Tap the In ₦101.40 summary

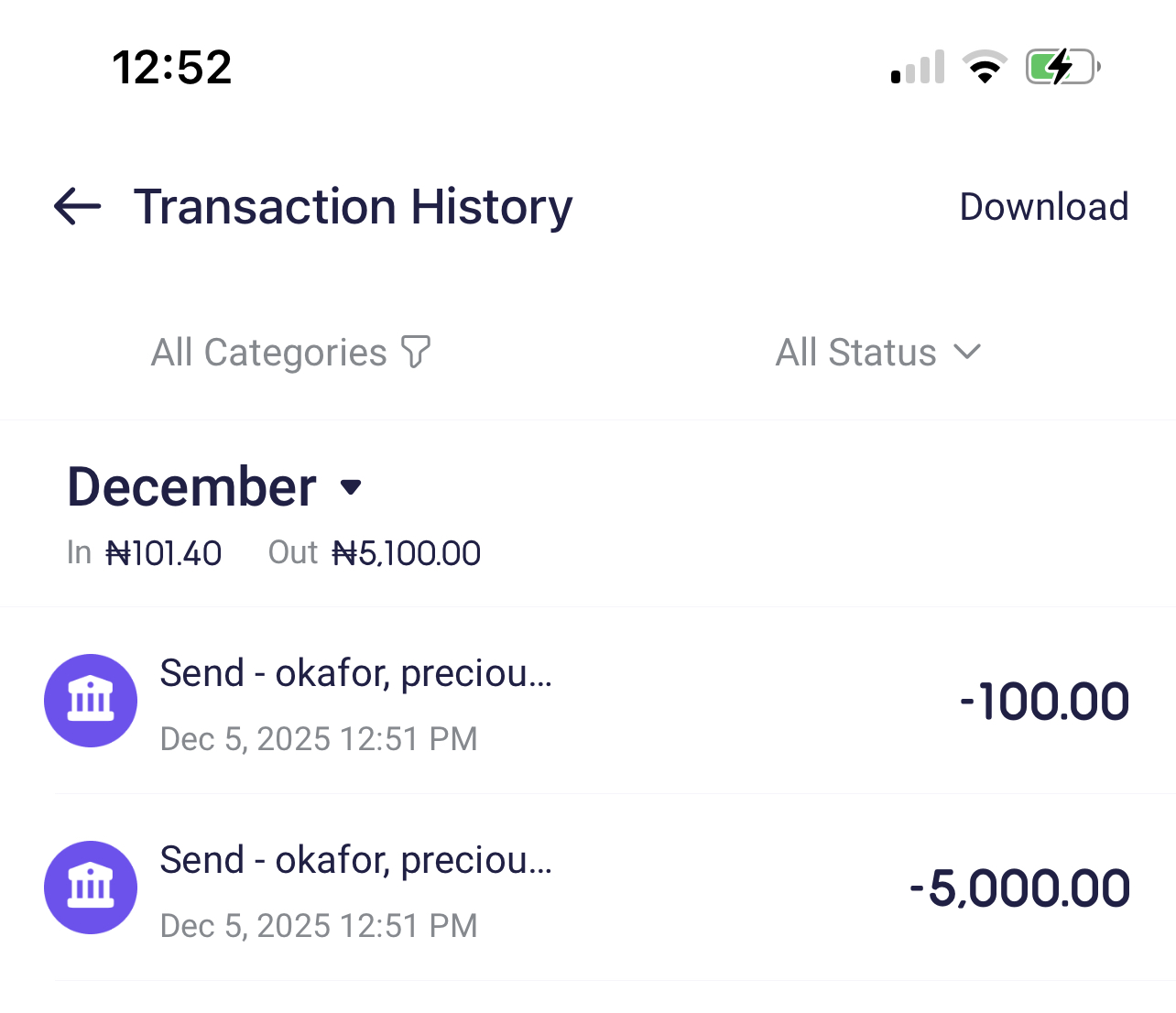tap(145, 553)
